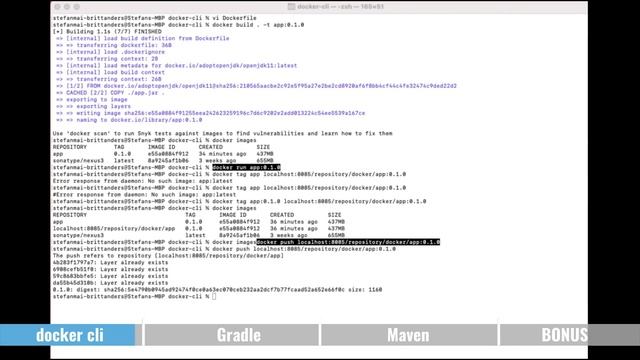Click the 'Use docker scan' Snyk hint line
This screenshot has height=360, width=640.
pyautogui.click(x=222, y=133)
